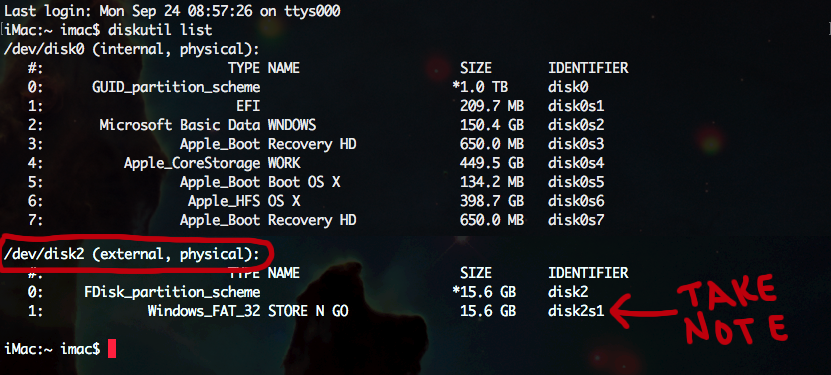Select the STORE N GO volume name
This screenshot has width=831, height=375.
308,311
